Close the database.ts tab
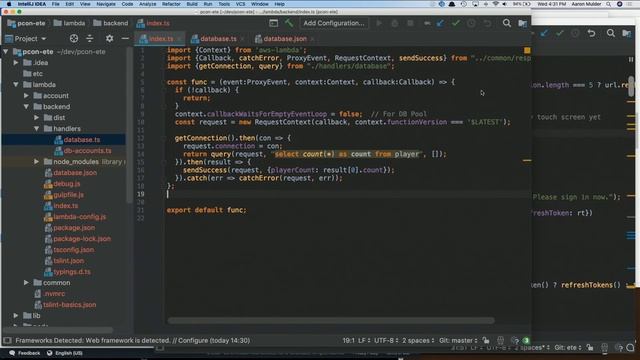 click(242, 39)
